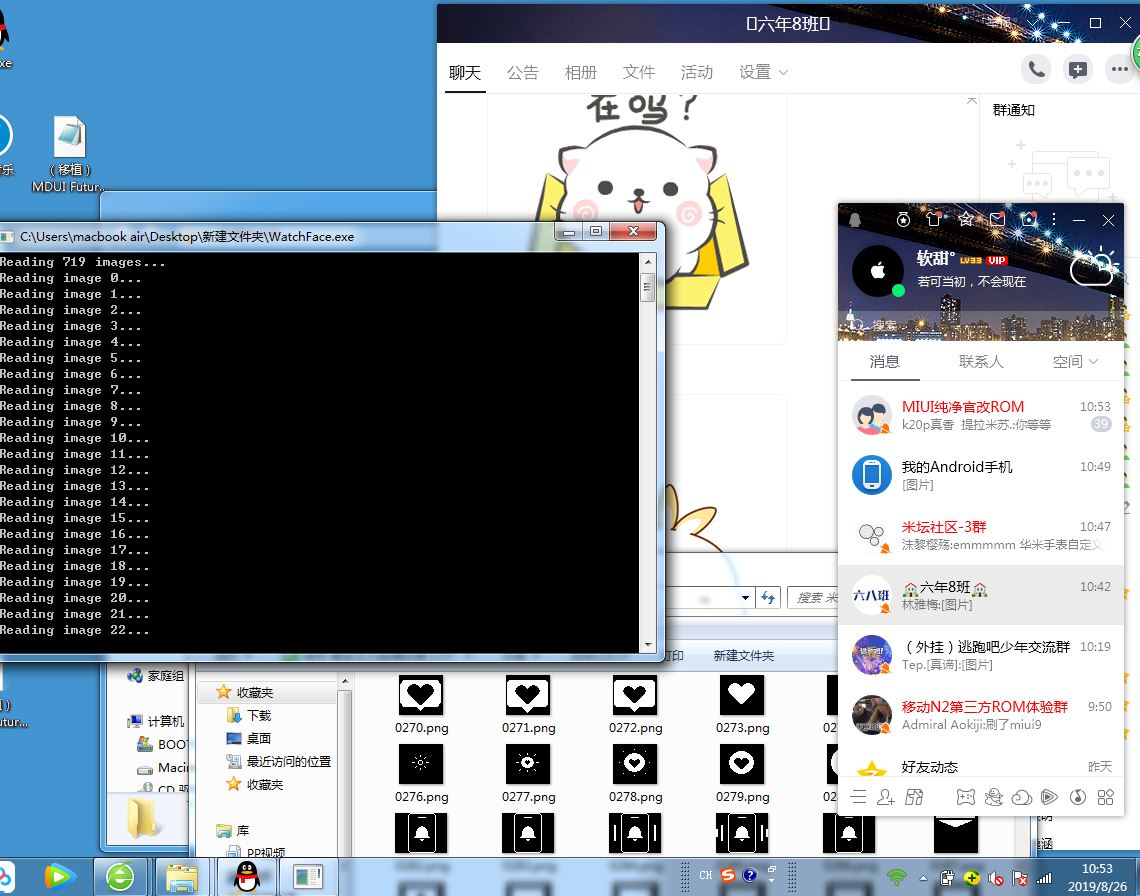Screen dimensions: 1140x896
Task: Open the three-dots more options in chat header
Action: click(x=1119, y=69)
